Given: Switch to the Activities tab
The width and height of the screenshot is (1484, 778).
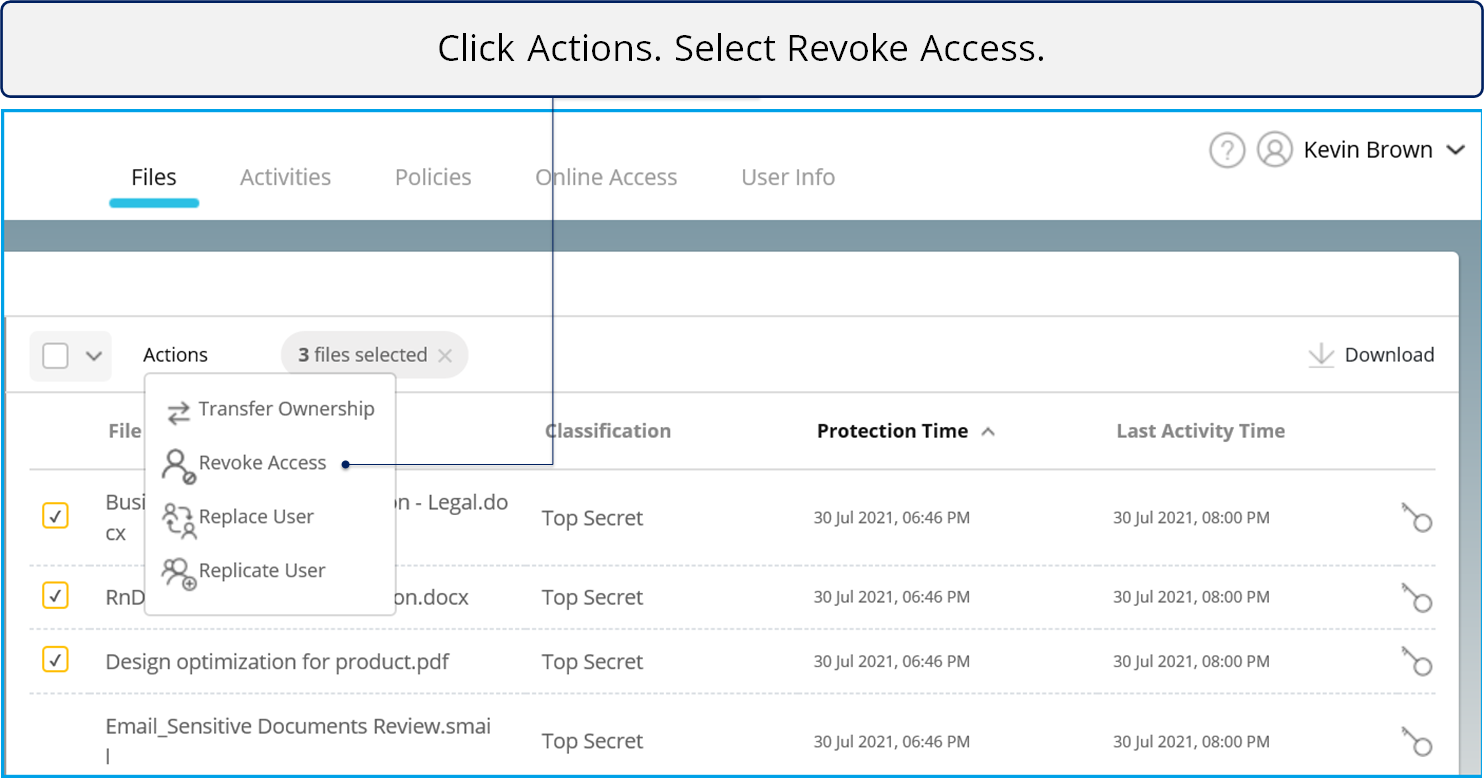Looking at the screenshot, I should pos(285,177).
